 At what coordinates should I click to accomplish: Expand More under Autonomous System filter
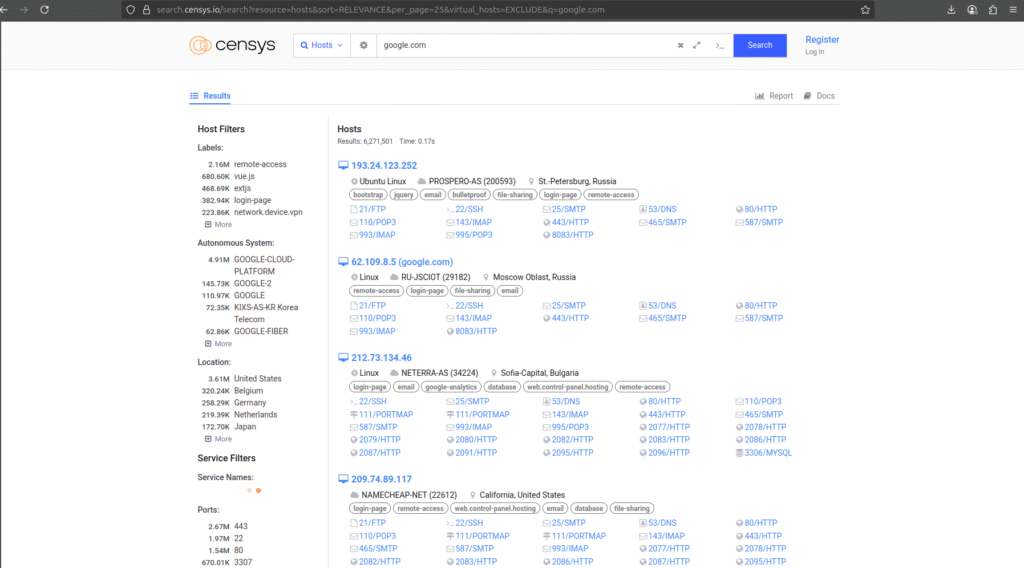[217, 343]
